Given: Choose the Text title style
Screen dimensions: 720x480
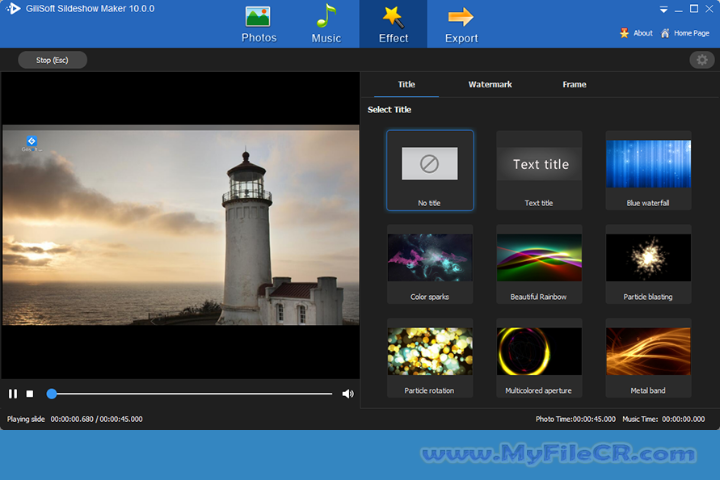Looking at the screenshot, I should pos(539,170).
